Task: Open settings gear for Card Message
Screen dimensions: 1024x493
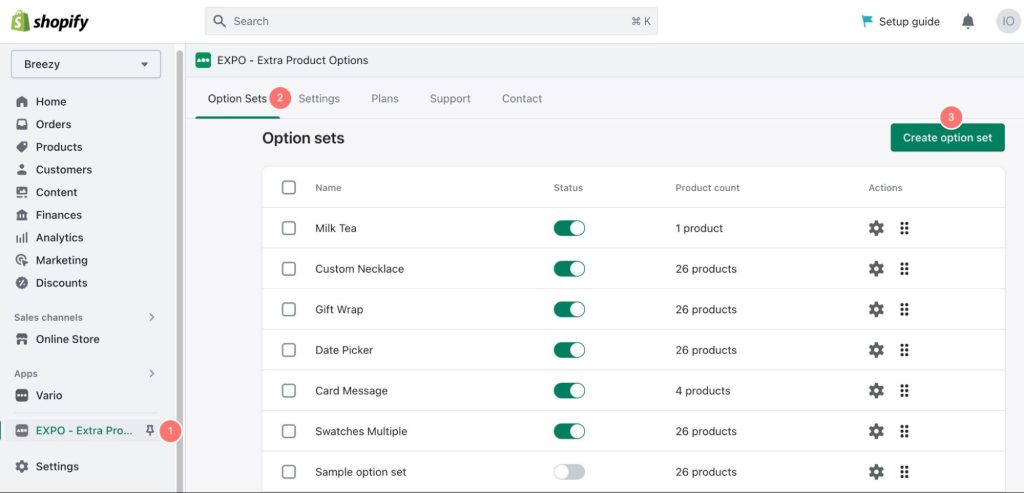Action: point(876,390)
